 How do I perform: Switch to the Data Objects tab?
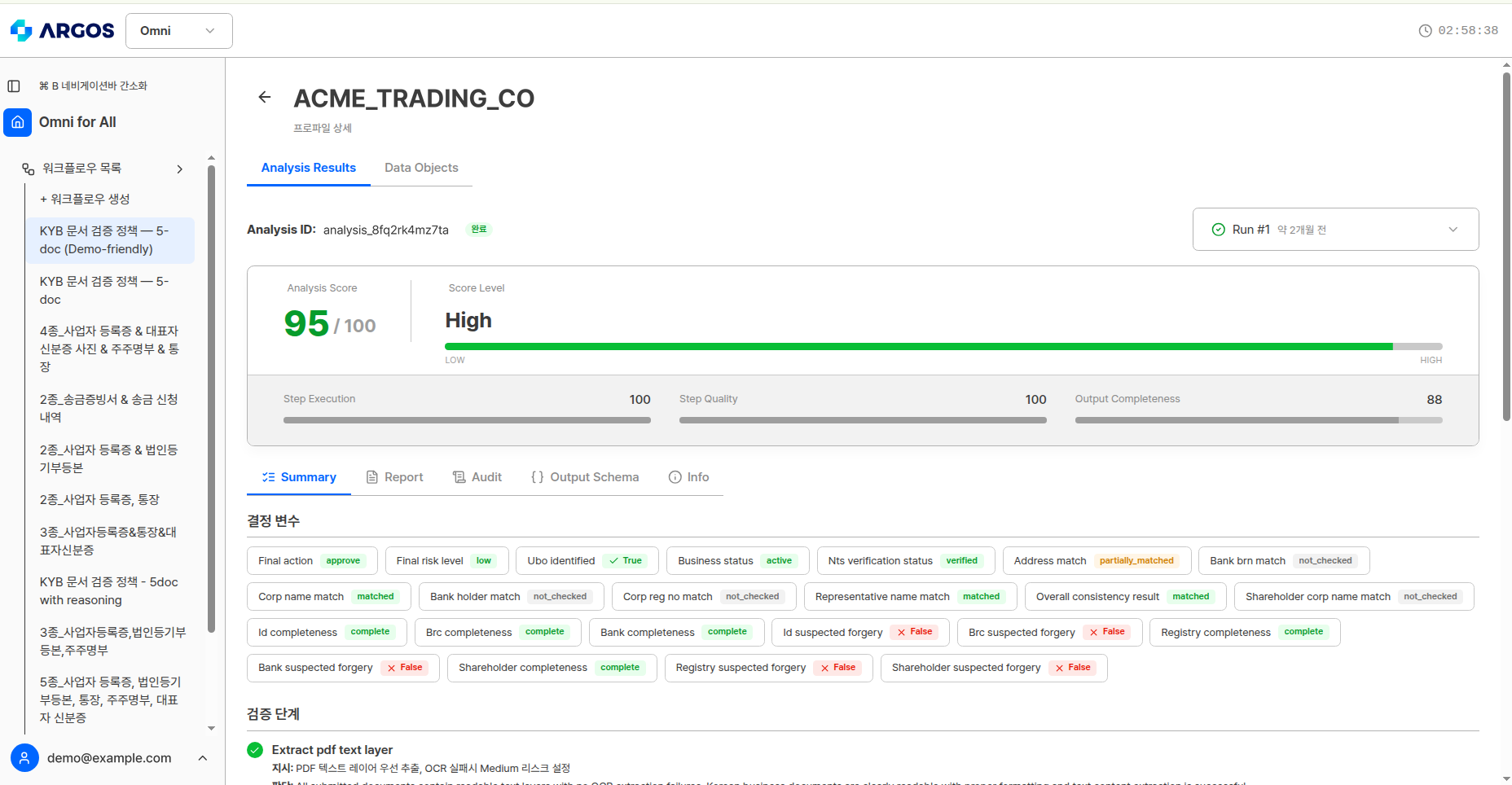pyautogui.click(x=421, y=168)
